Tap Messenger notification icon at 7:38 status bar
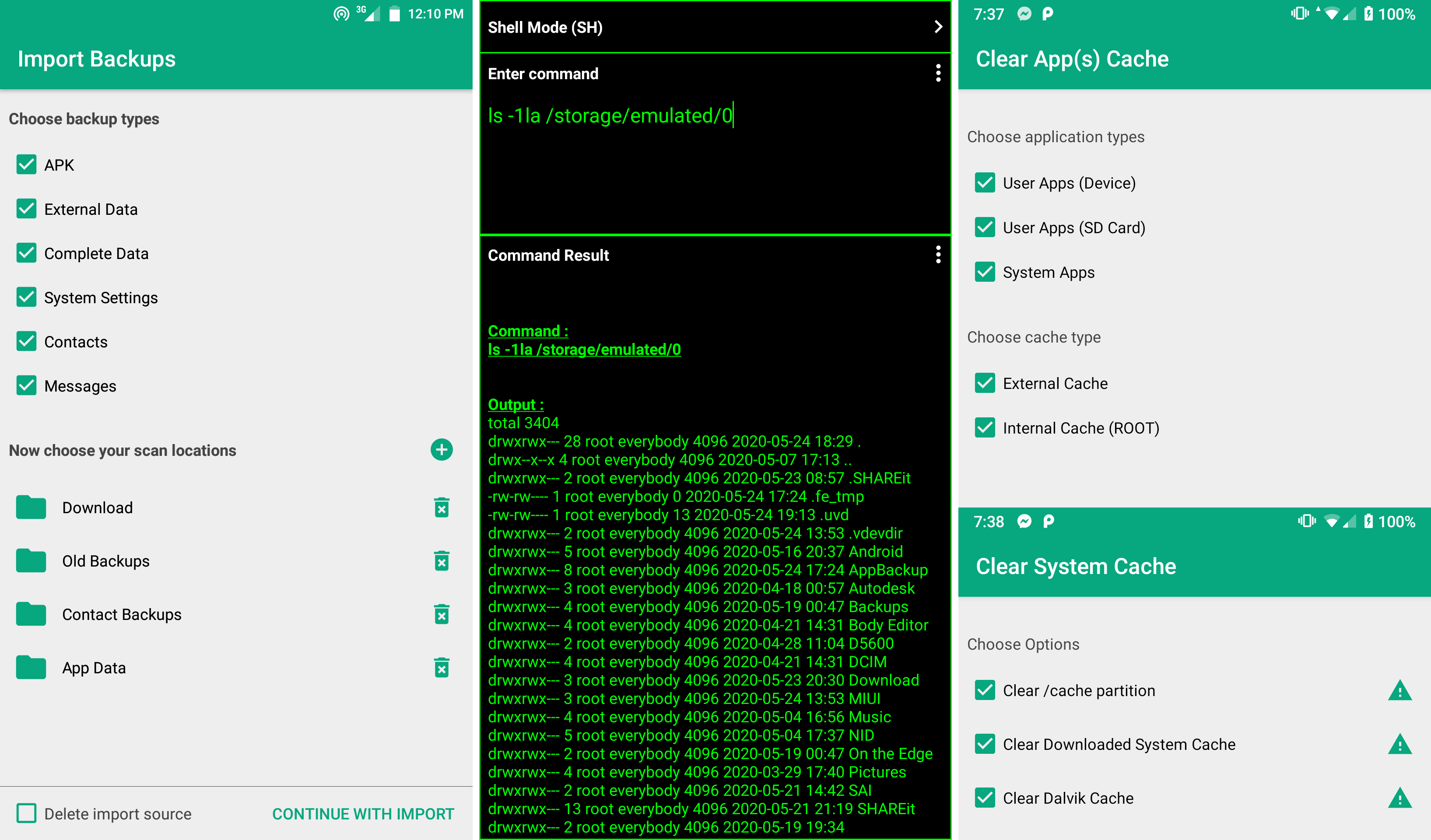 pyautogui.click(x=1024, y=521)
